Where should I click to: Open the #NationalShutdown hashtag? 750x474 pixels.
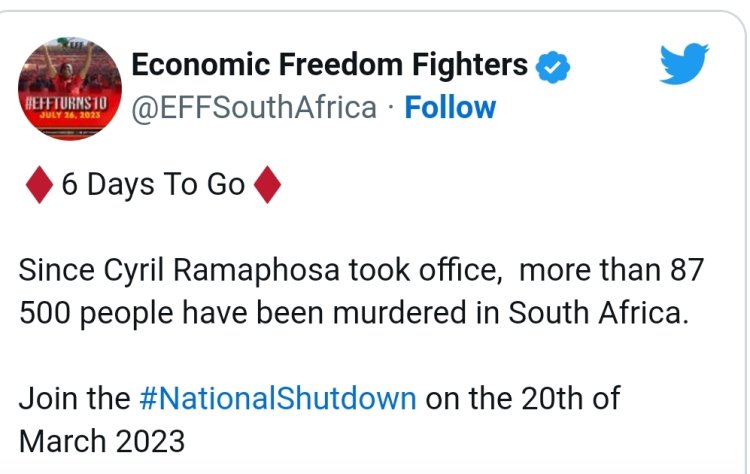276,398
